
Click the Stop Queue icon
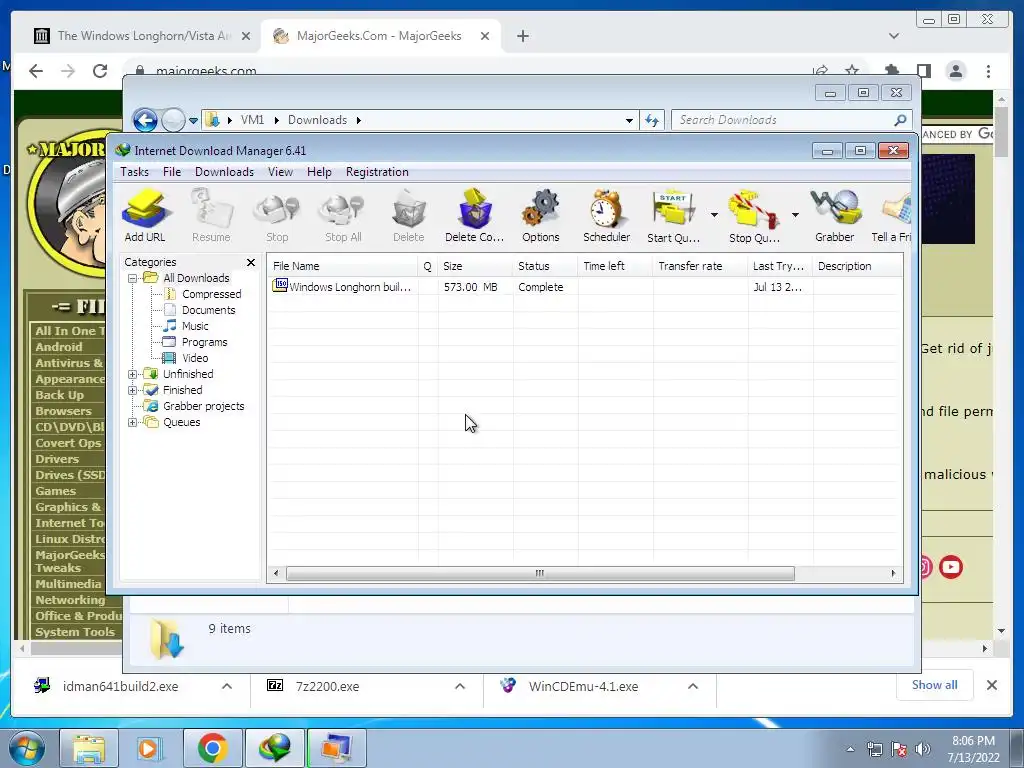click(x=754, y=216)
